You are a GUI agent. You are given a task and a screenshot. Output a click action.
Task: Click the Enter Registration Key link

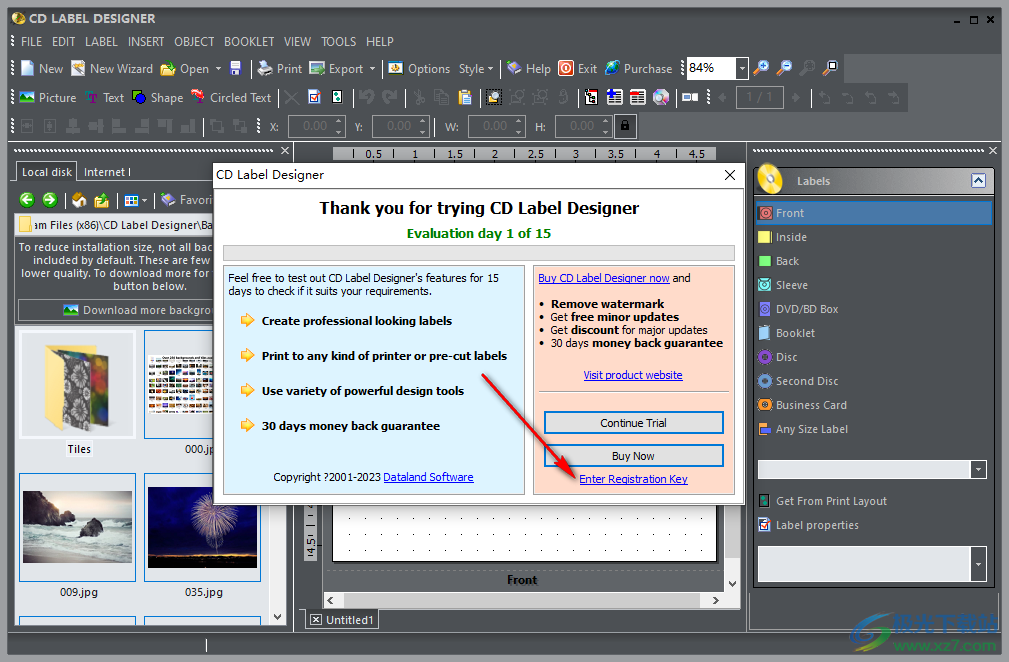[x=633, y=479]
